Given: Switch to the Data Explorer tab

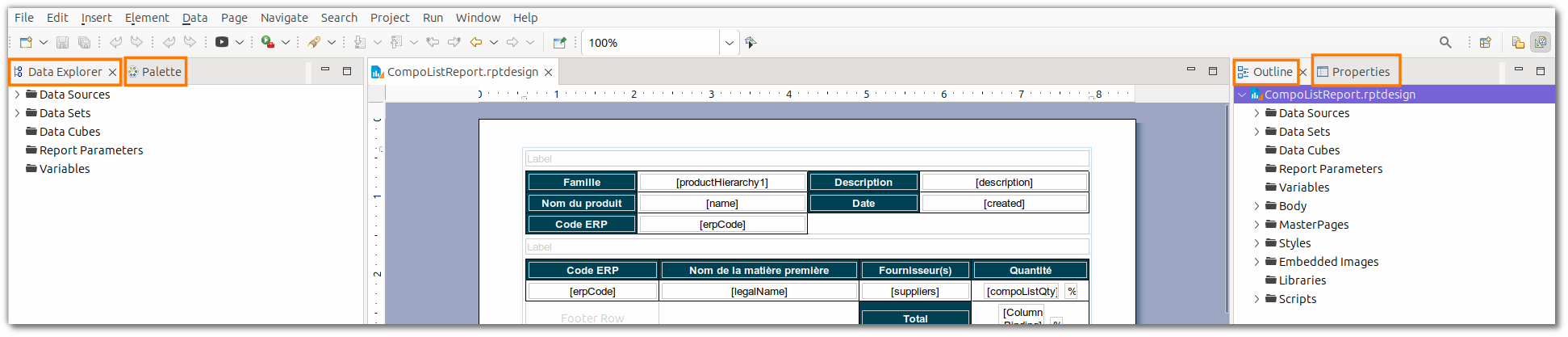Looking at the screenshot, I should click(65, 72).
